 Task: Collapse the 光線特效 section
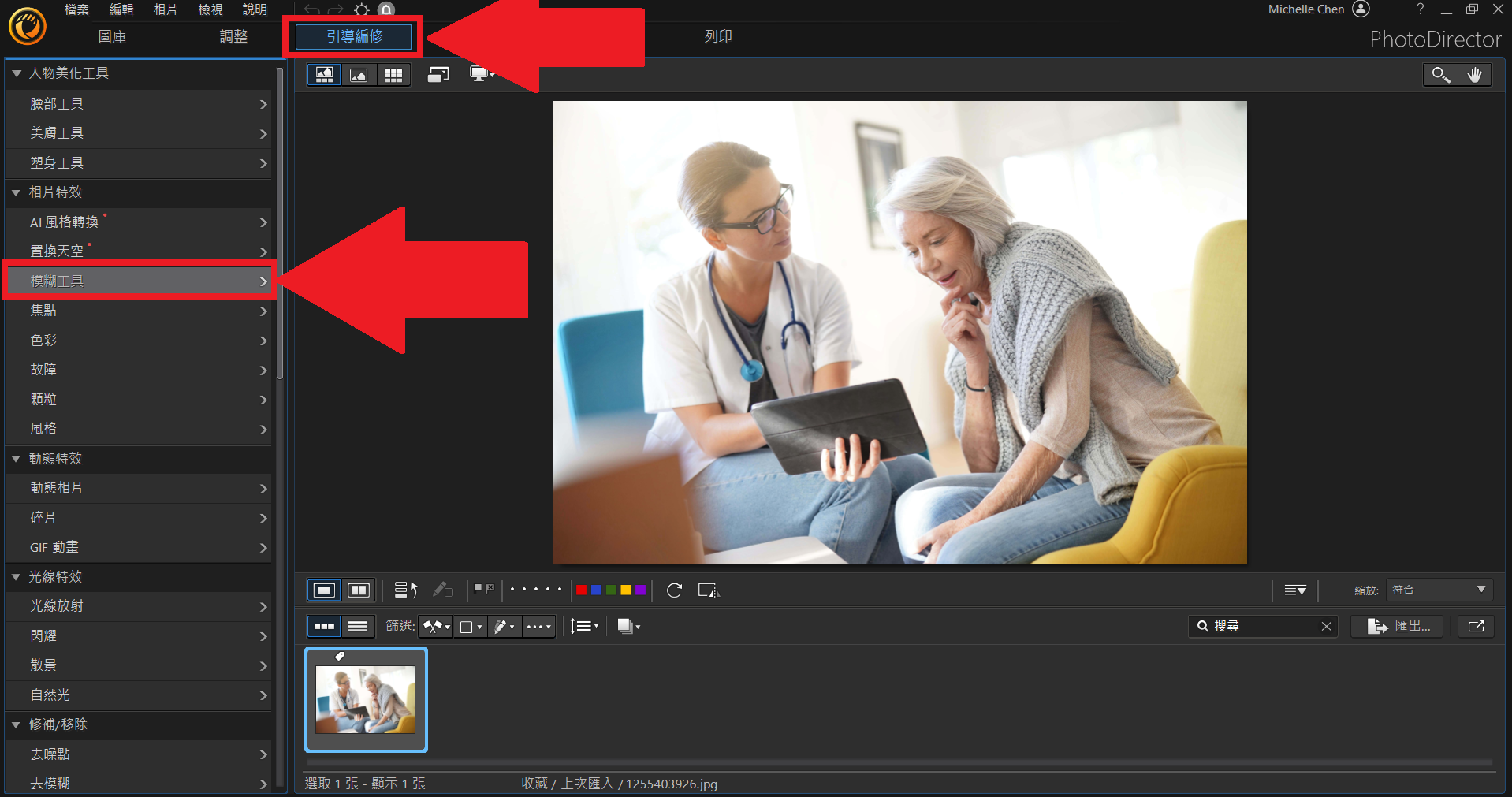[16, 577]
